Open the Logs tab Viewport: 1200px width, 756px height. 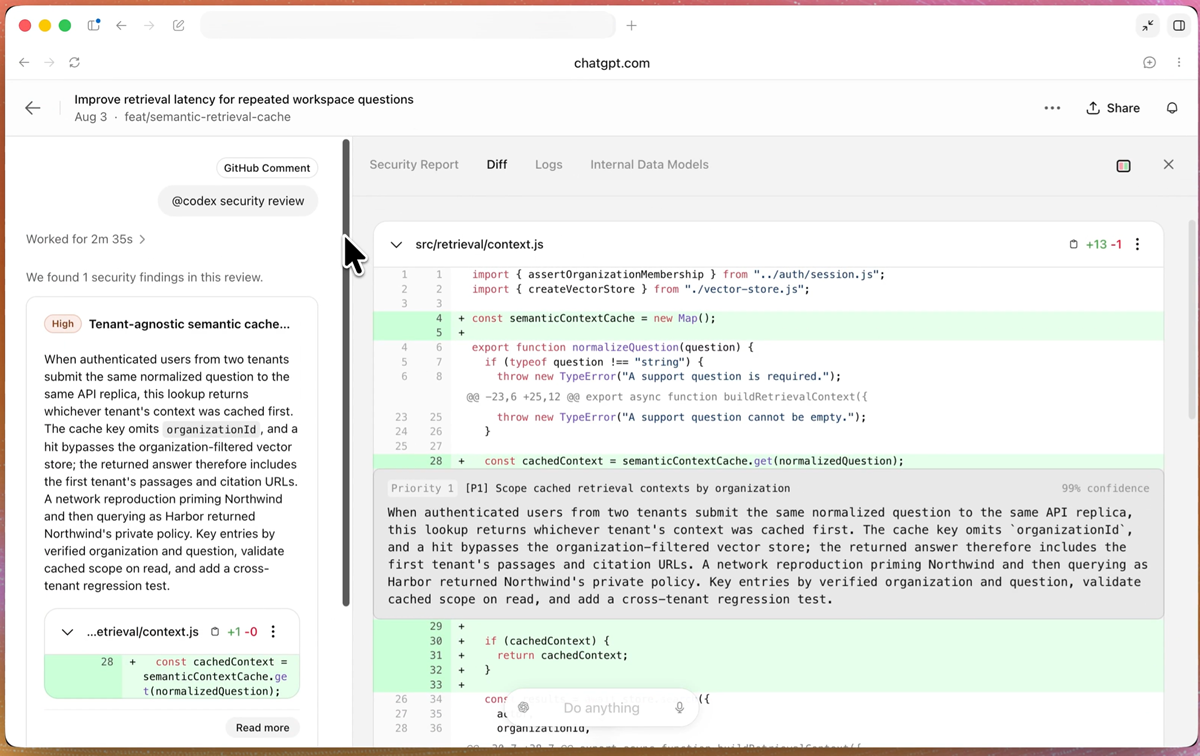(549, 165)
